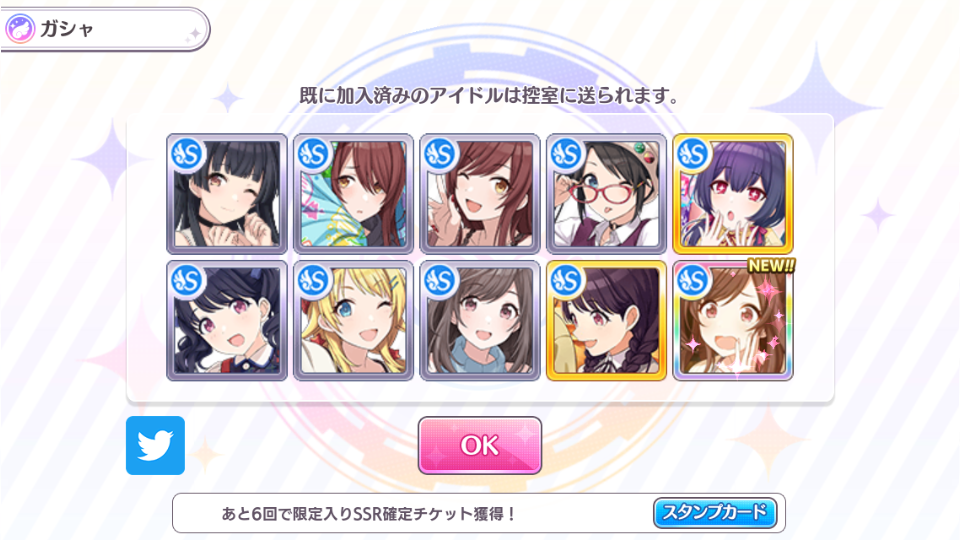This screenshot has height=540, width=960.
Task: Click the ガシャ title banner
Action: [x=105, y=29]
